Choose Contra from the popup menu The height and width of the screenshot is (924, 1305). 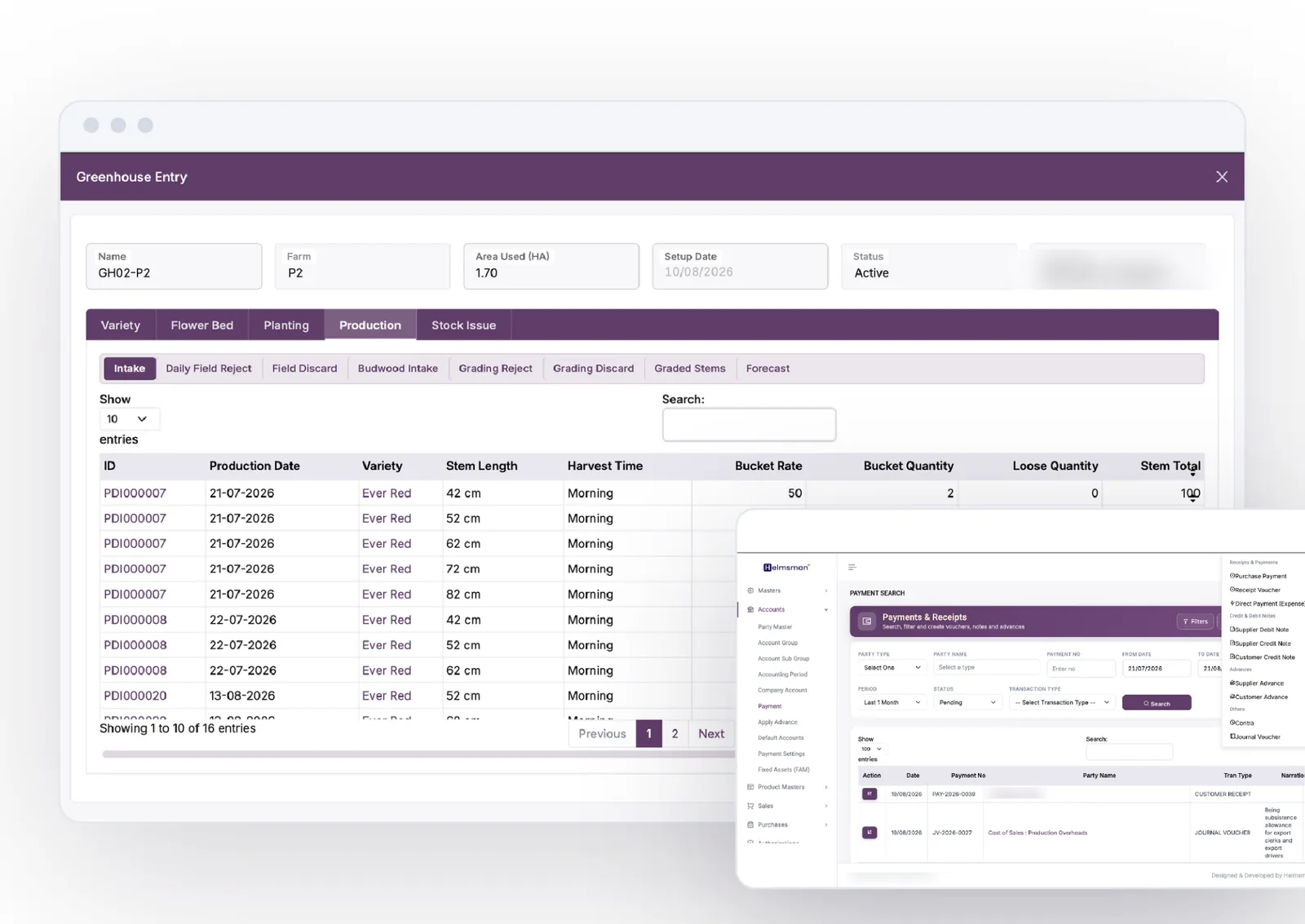(x=1243, y=723)
